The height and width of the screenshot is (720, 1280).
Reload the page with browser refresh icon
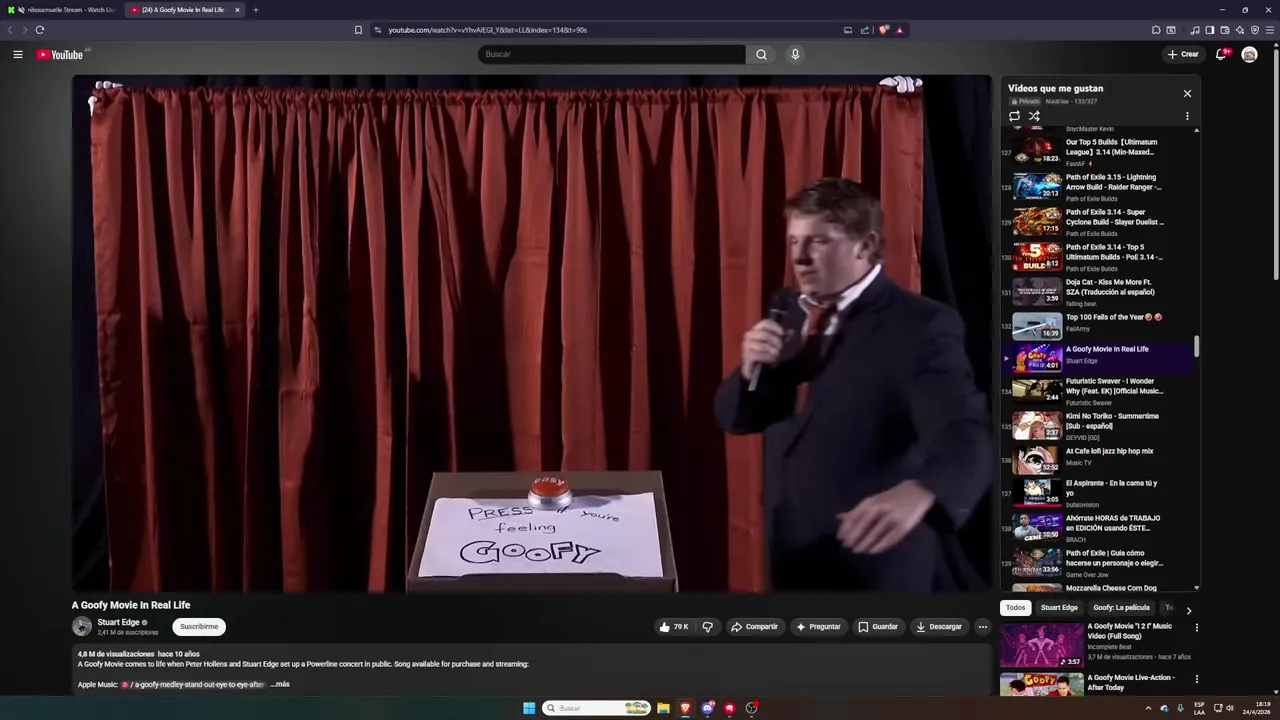point(40,30)
